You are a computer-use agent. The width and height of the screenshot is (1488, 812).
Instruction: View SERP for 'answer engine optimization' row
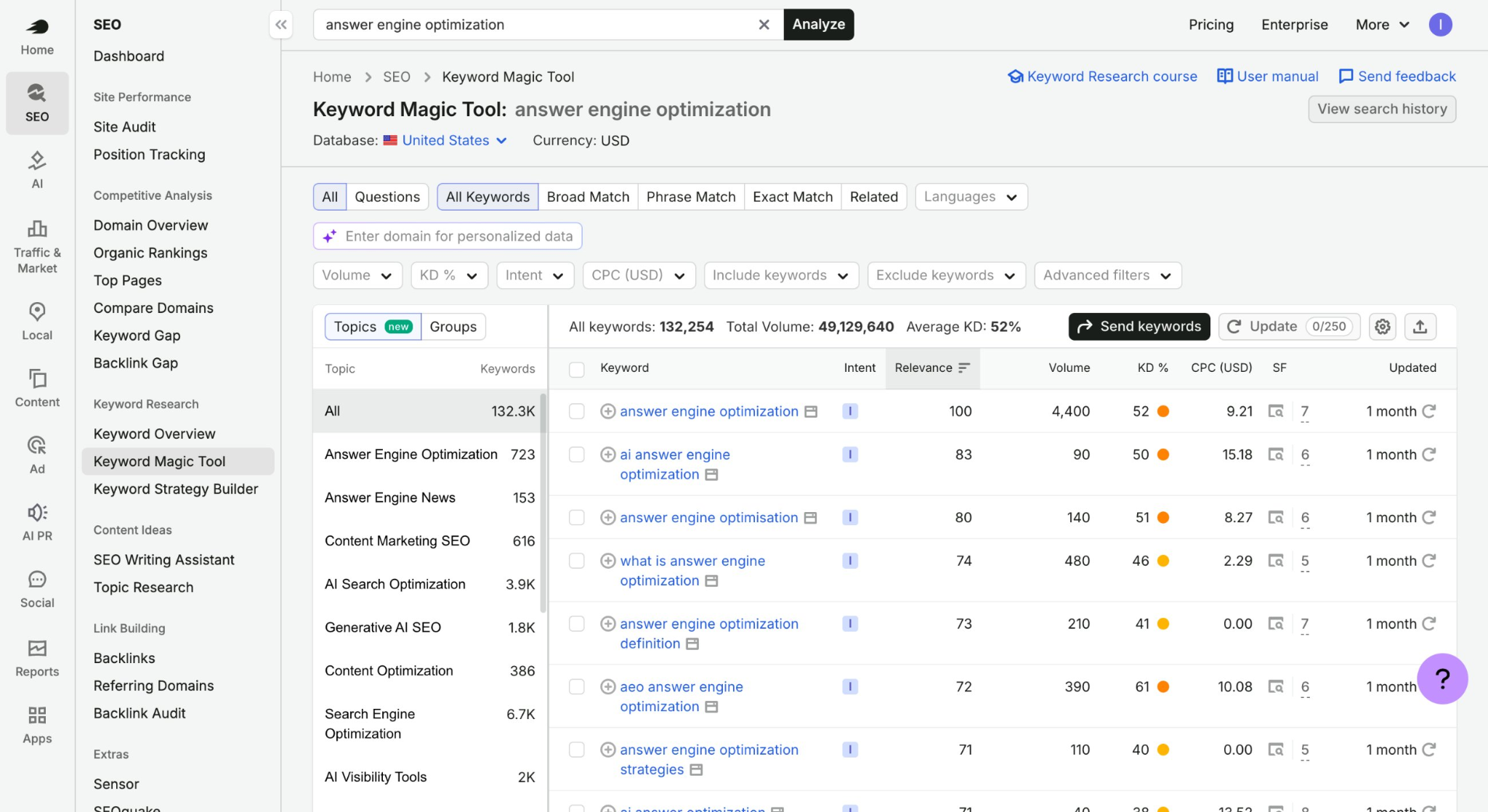pos(1275,411)
